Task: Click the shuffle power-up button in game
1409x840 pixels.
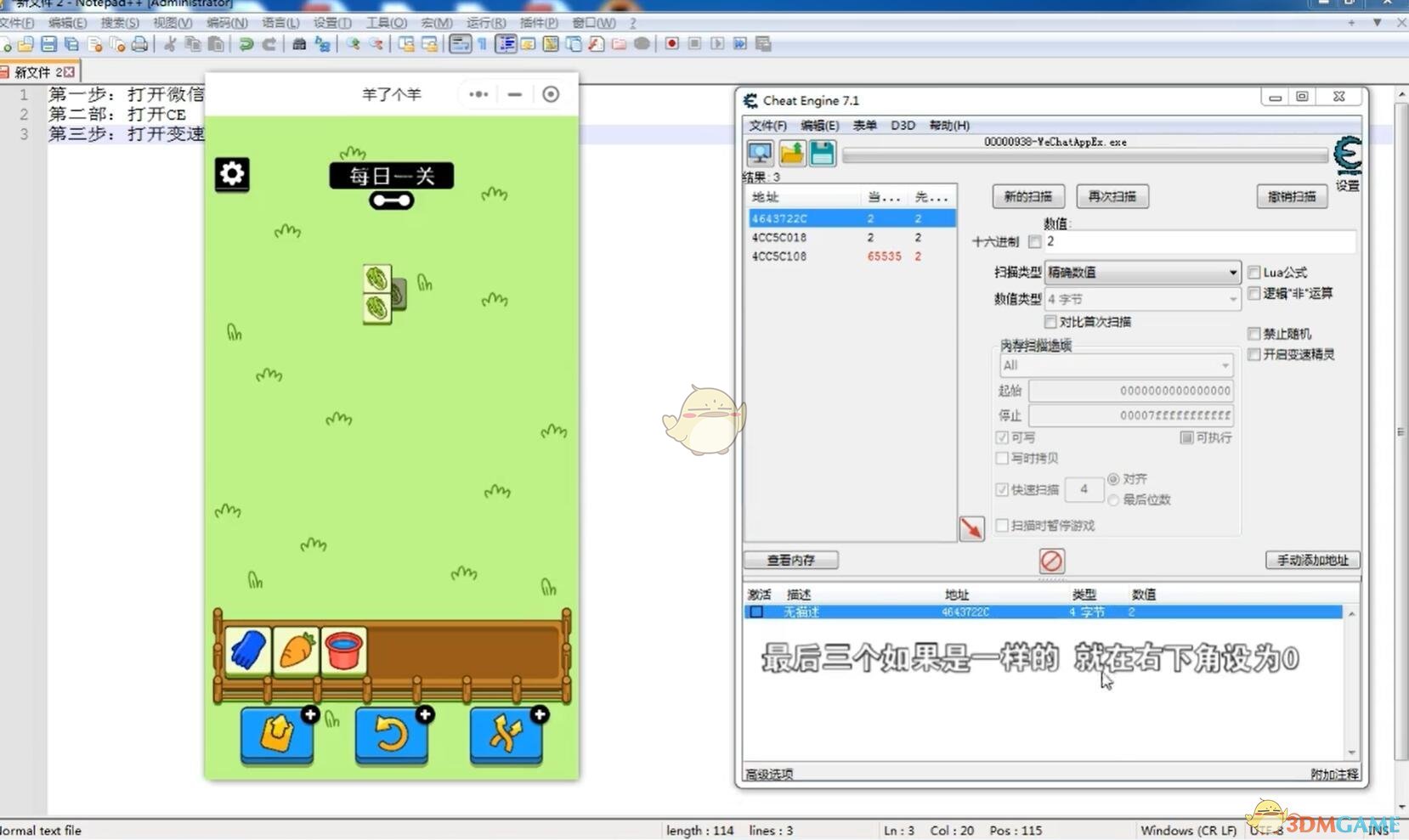Action: pos(506,735)
